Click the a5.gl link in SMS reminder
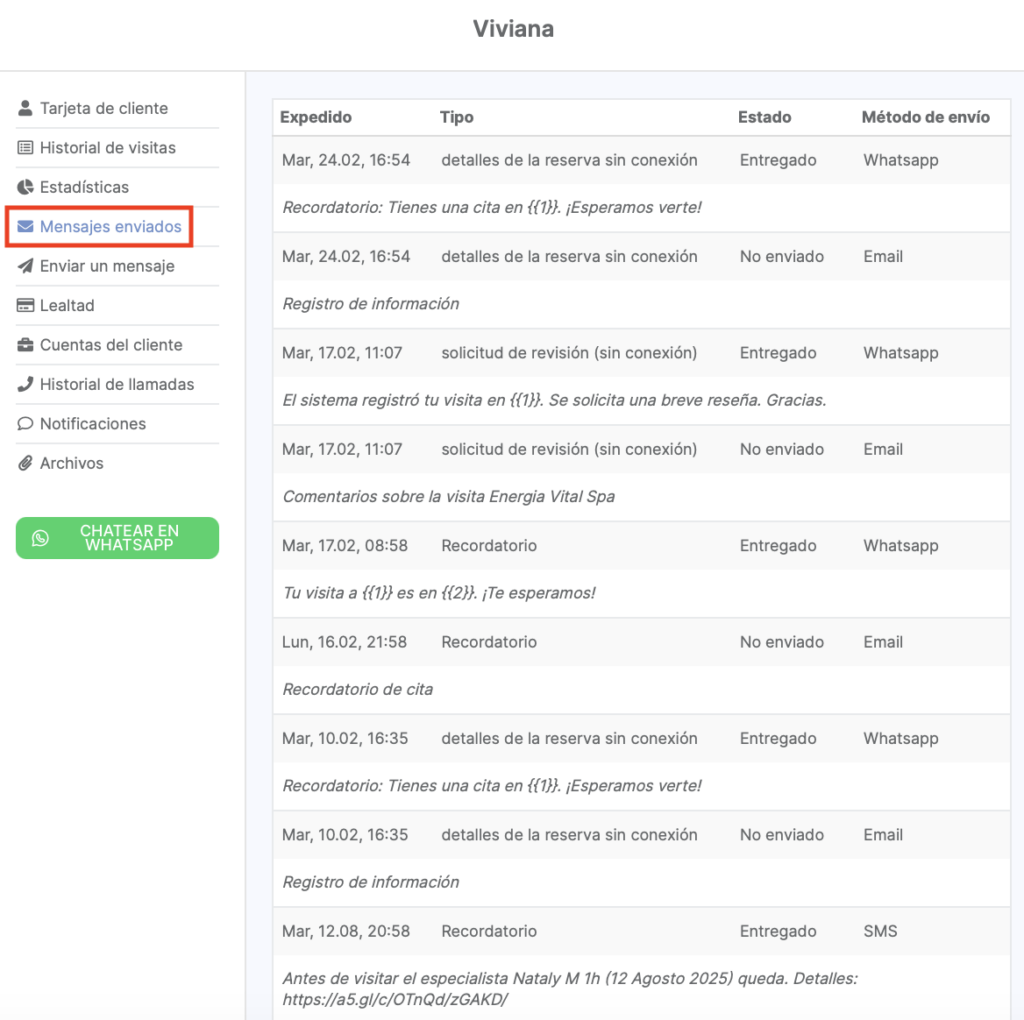This screenshot has width=1024, height=1020. [395, 999]
